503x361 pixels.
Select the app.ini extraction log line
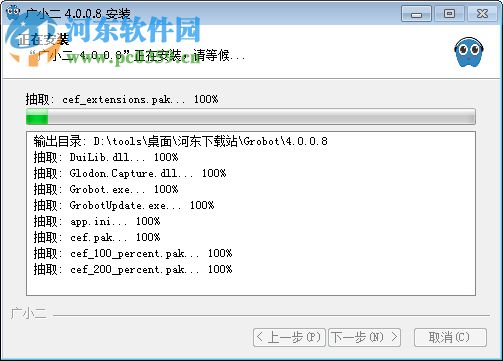pyautogui.click(x=97, y=221)
